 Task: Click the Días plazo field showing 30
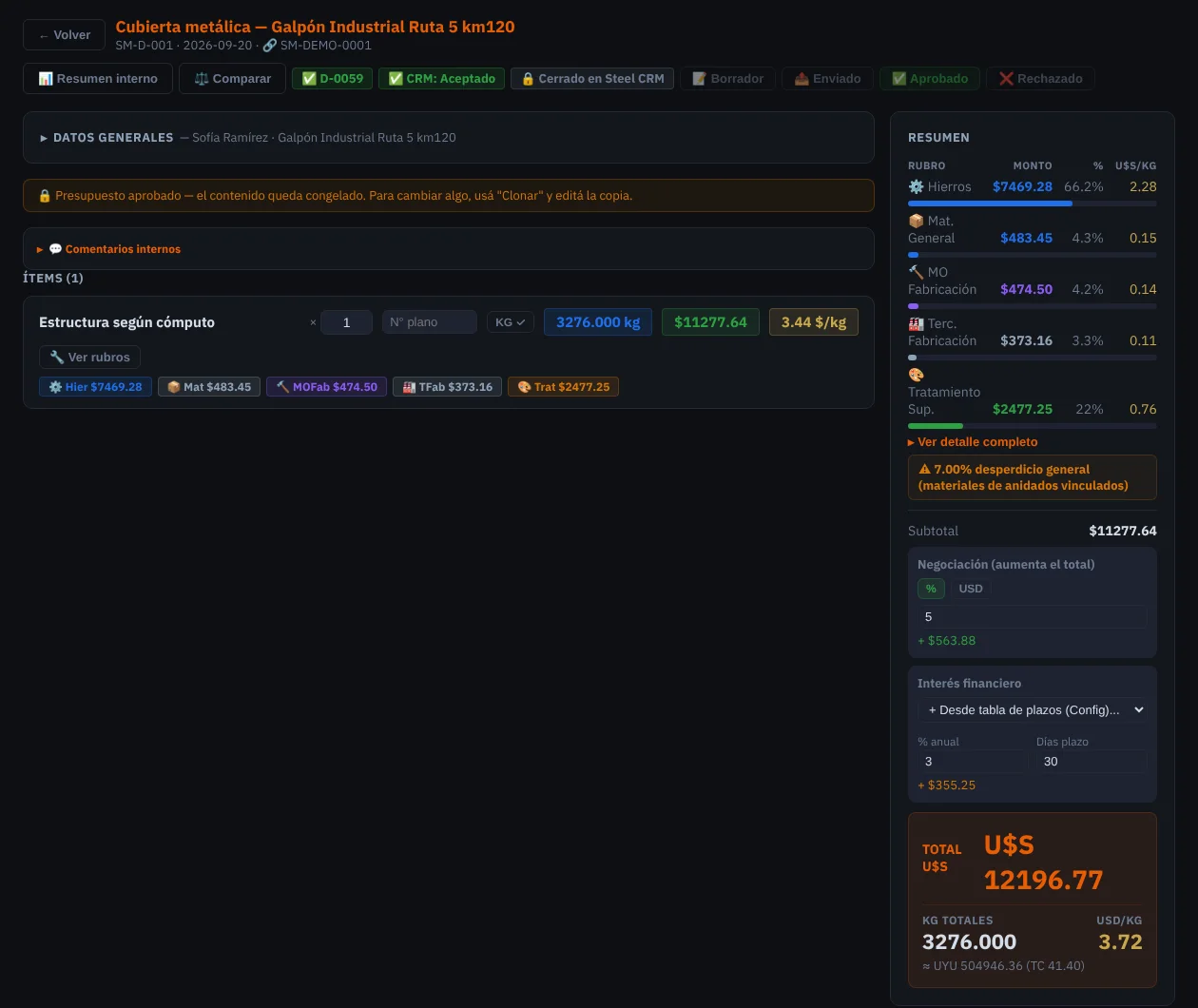pos(1092,762)
